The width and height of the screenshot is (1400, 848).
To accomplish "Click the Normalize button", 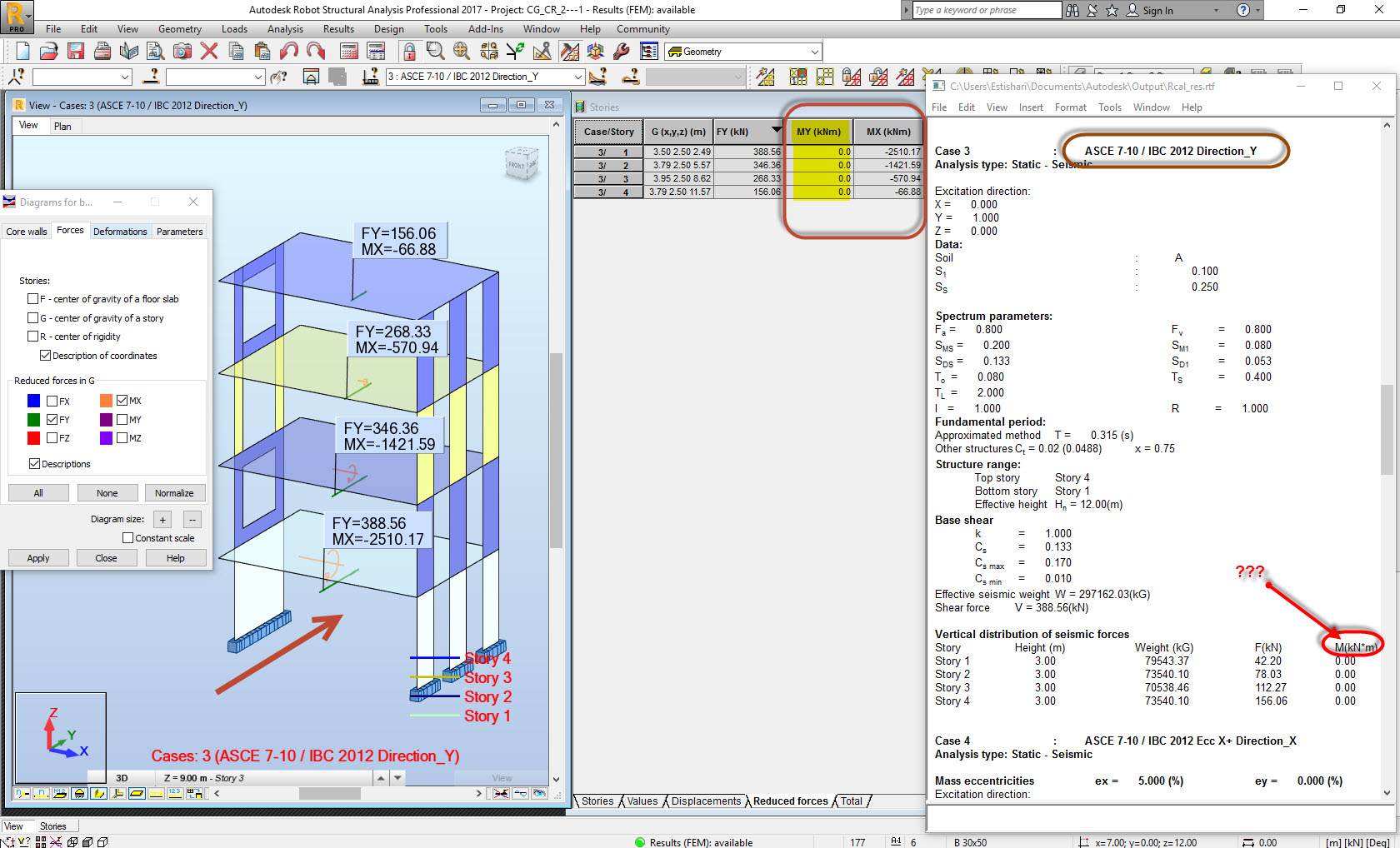I will [x=174, y=493].
